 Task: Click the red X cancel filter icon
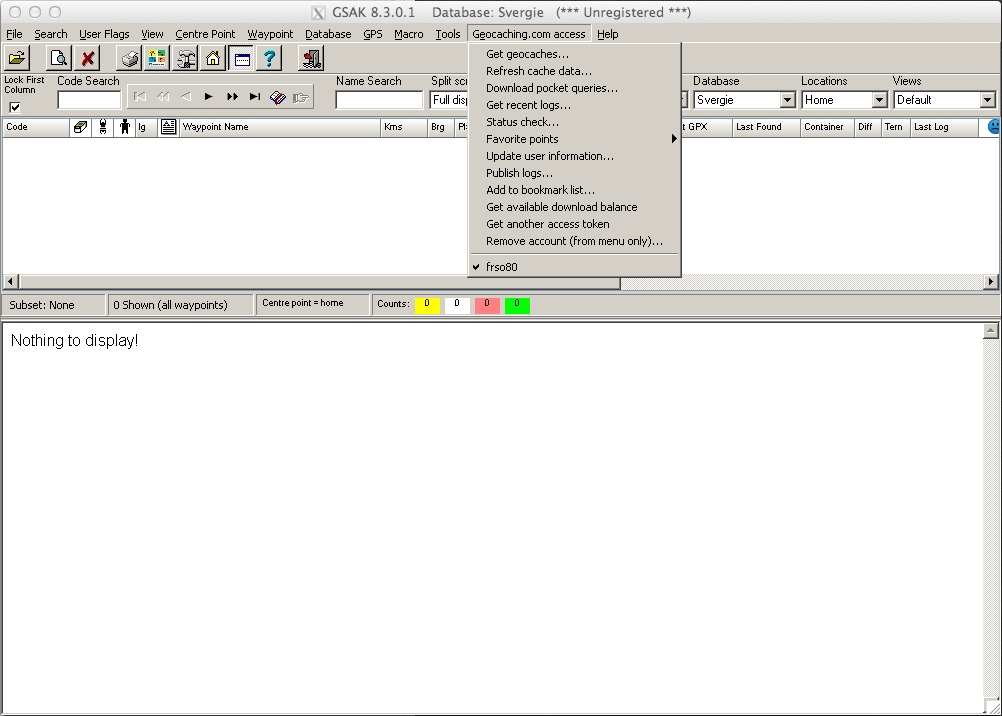88,59
